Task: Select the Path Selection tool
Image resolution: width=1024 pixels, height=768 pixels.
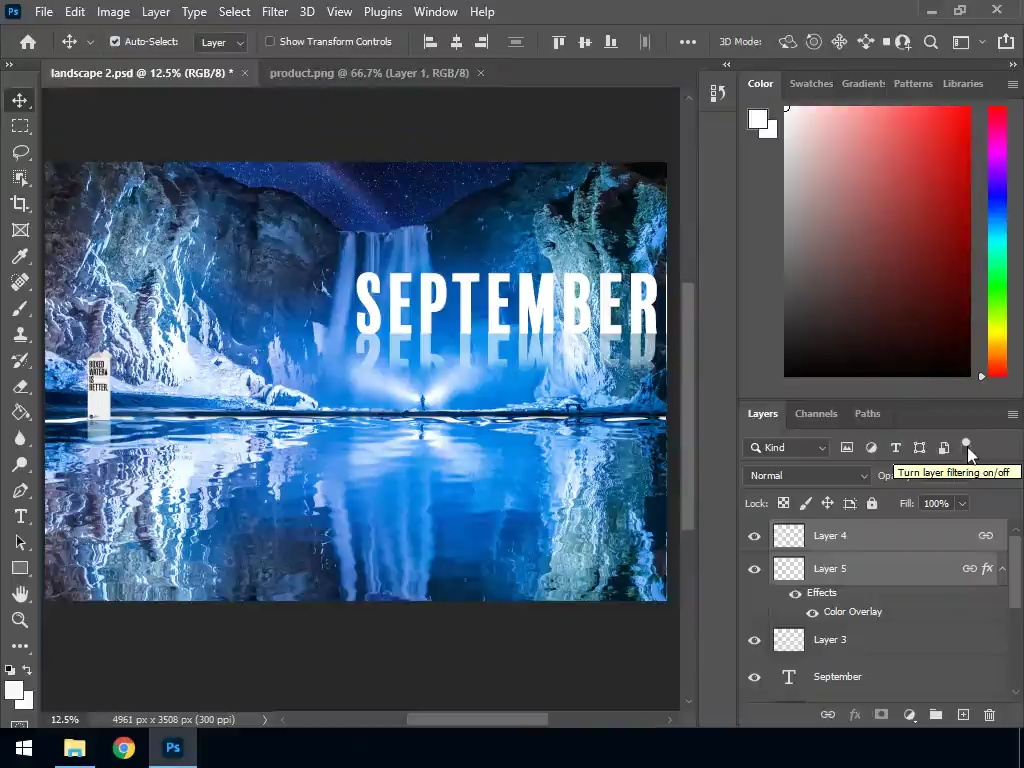Action: (20, 542)
